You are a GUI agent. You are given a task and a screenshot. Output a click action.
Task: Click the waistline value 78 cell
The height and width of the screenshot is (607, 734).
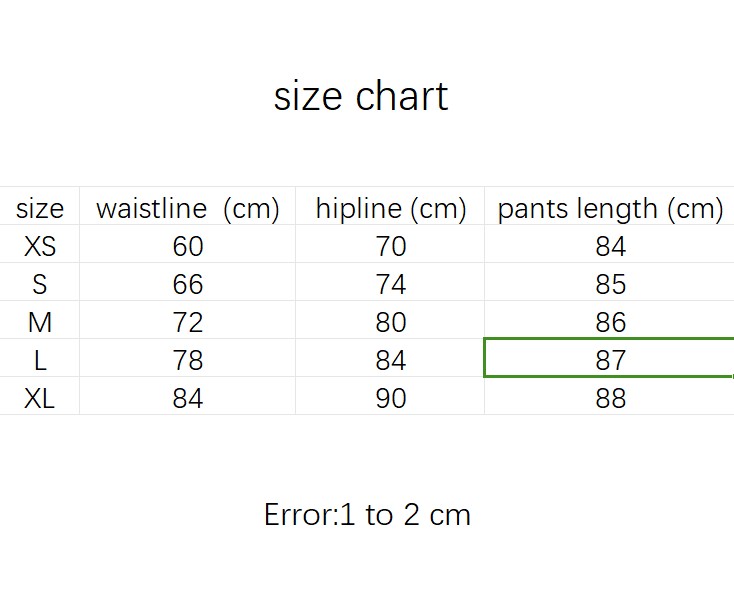pyautogui.click(x=187, y=360)
